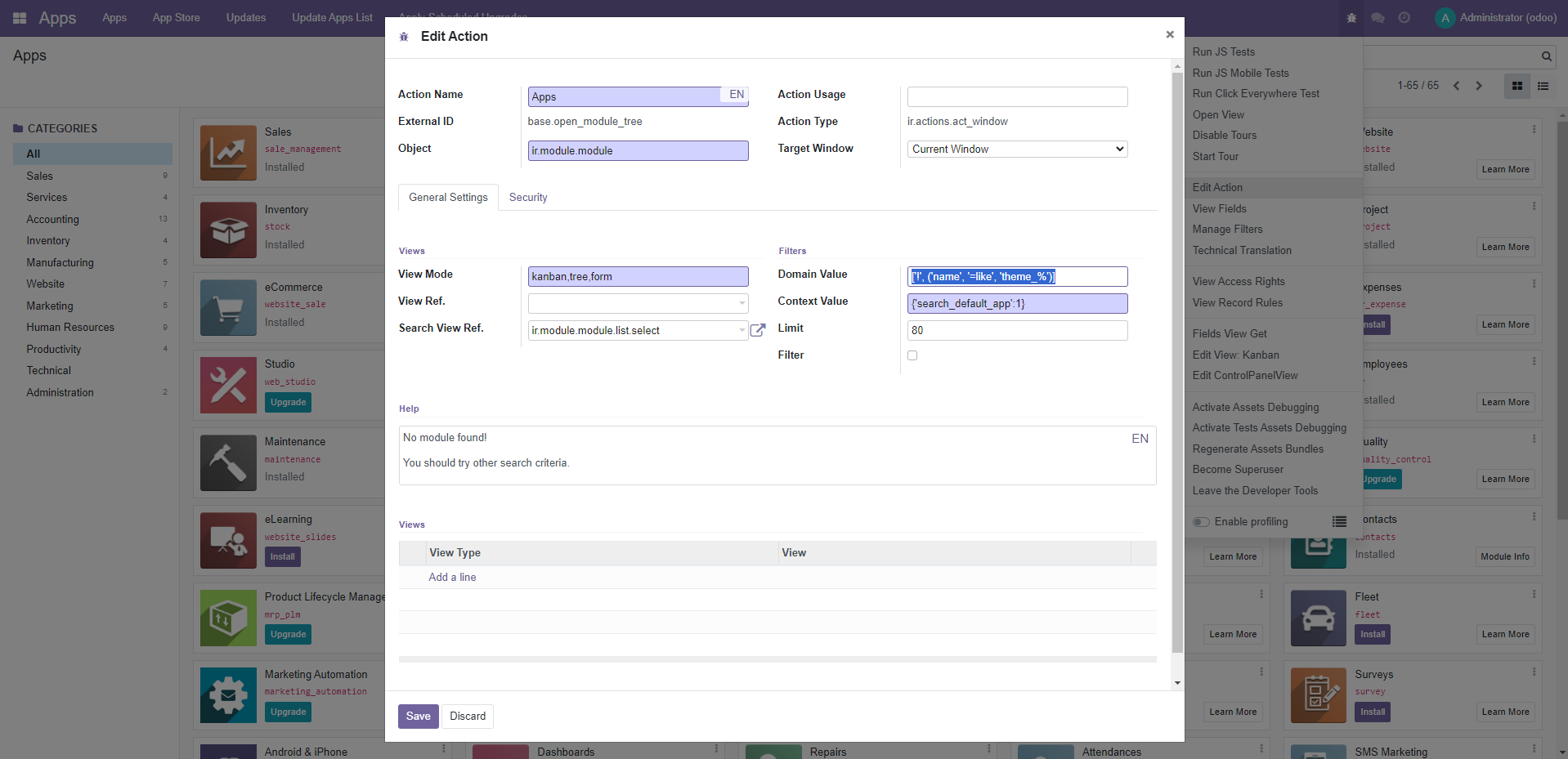
Task: Click the Fleet app icon
Action: [1319, 618]
